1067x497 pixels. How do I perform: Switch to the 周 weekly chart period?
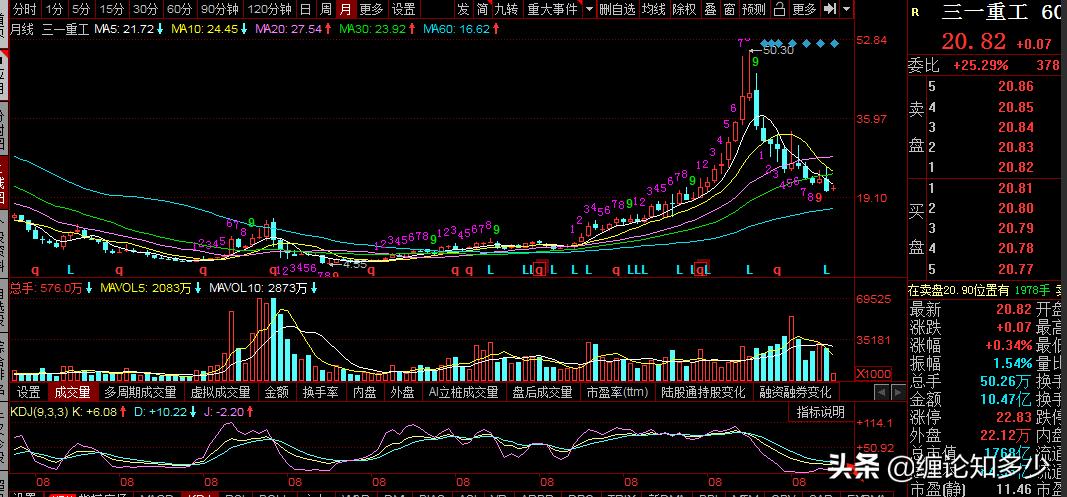pos(325,9)
